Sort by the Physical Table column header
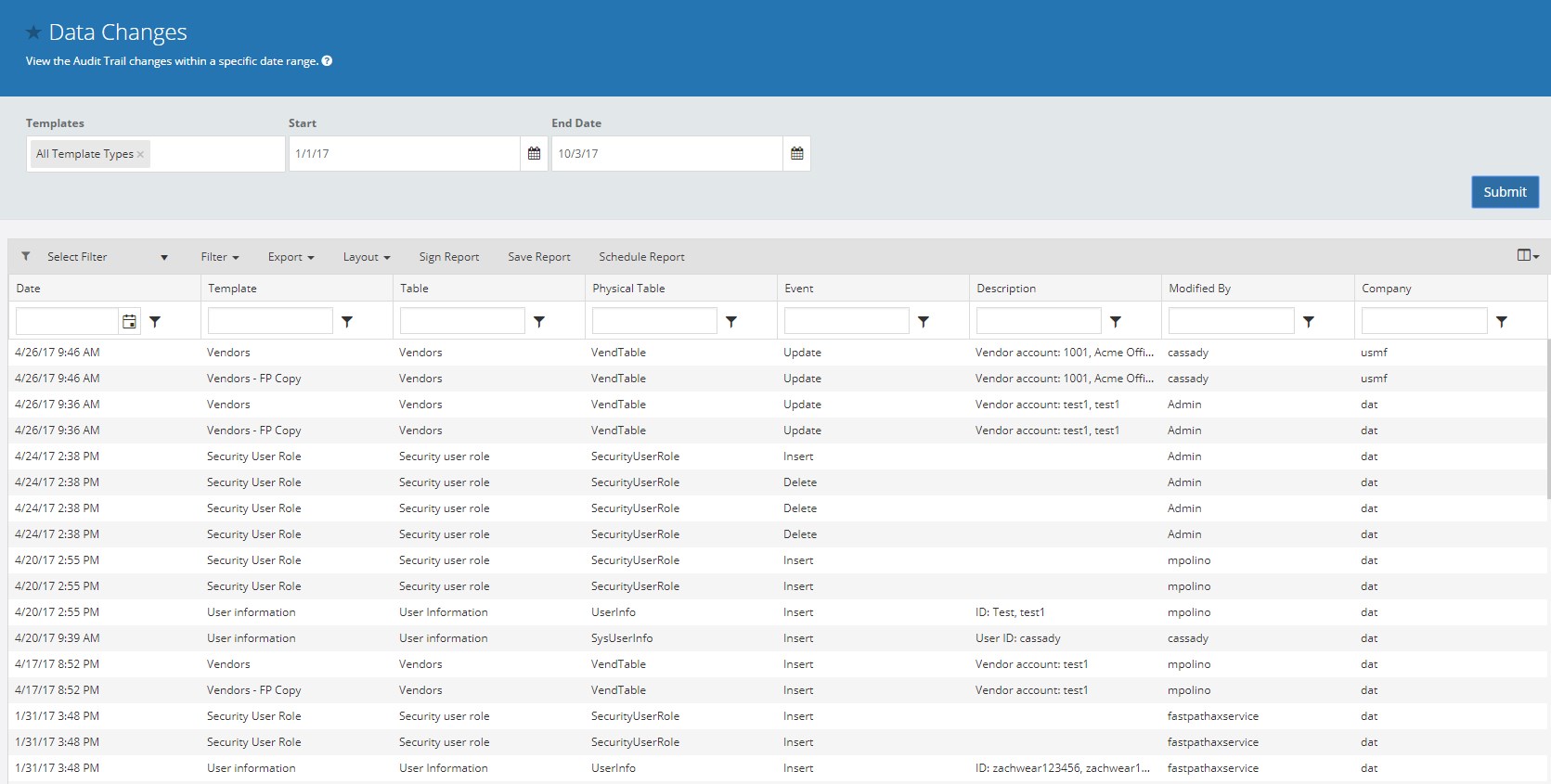This screenshot has height=784, width=1551. pos(681,289)
